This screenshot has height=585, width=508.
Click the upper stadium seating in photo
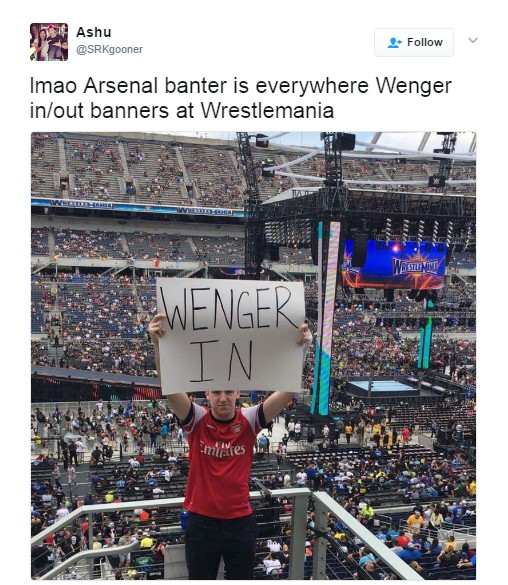(x=138, y=168)
